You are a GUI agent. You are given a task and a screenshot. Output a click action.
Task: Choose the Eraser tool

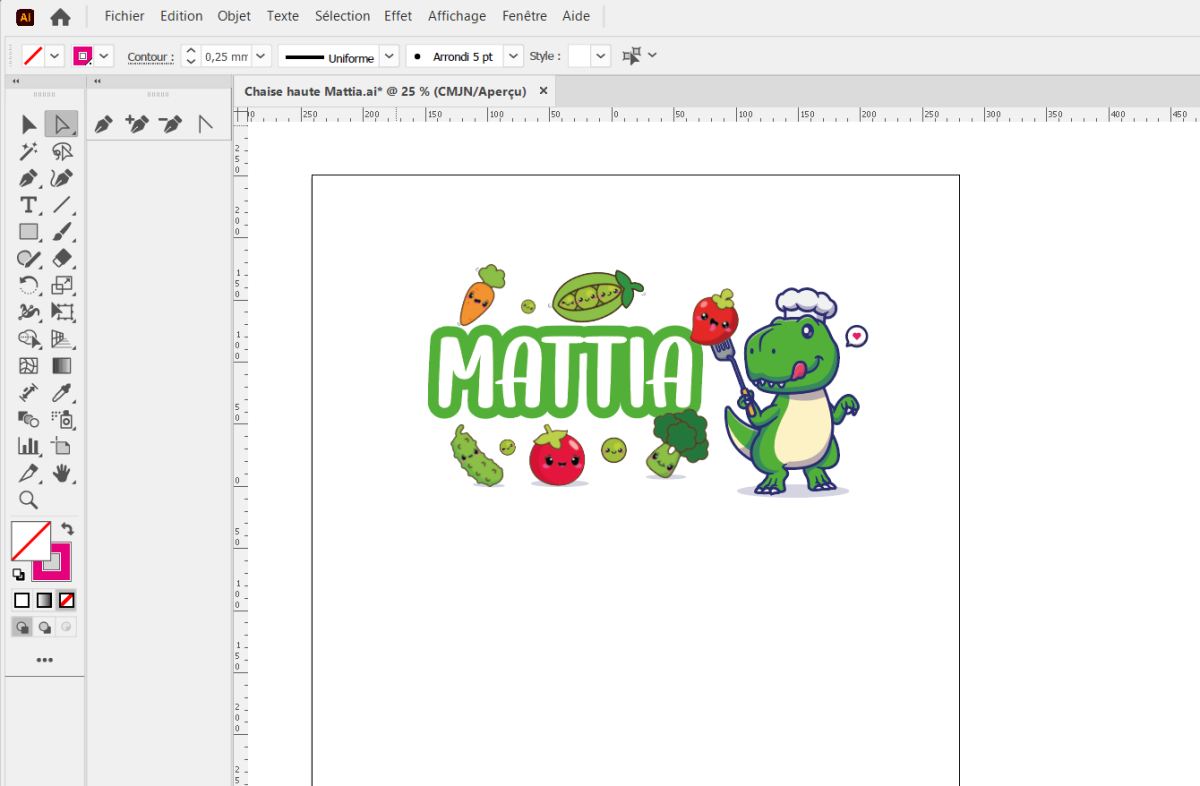pos(62,259)
